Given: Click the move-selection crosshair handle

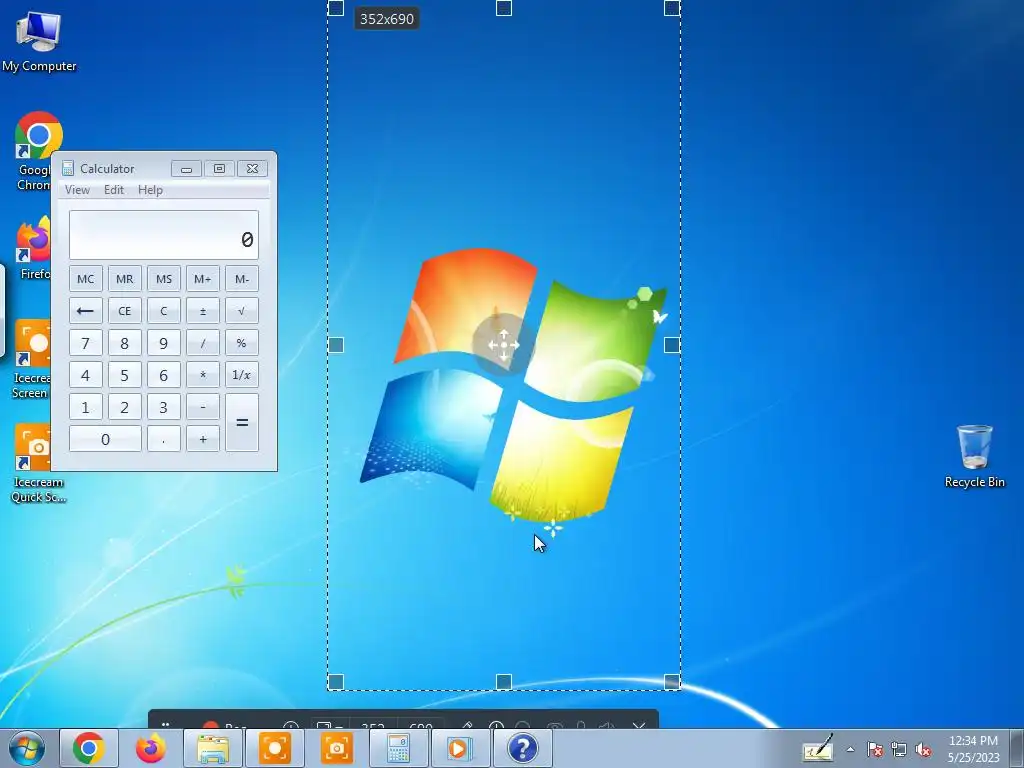Looking at the screenshot, I should point(504,345).
